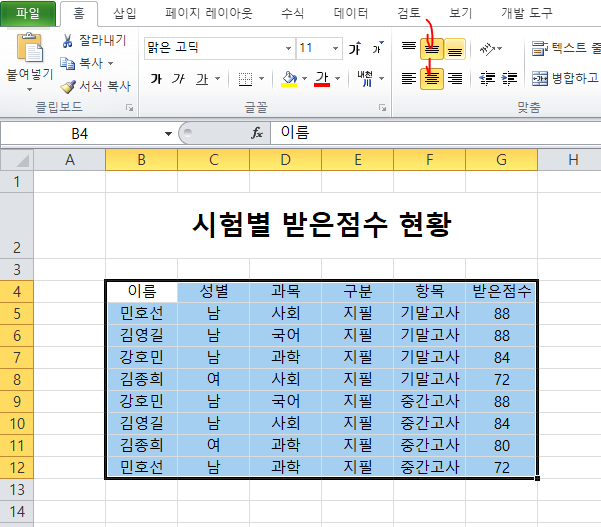Select column A header

[69, 159]
